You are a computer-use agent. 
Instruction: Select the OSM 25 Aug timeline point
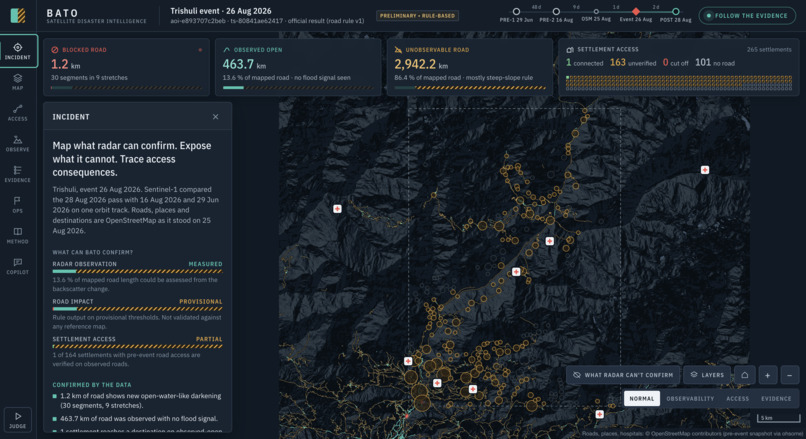(596, 11)
